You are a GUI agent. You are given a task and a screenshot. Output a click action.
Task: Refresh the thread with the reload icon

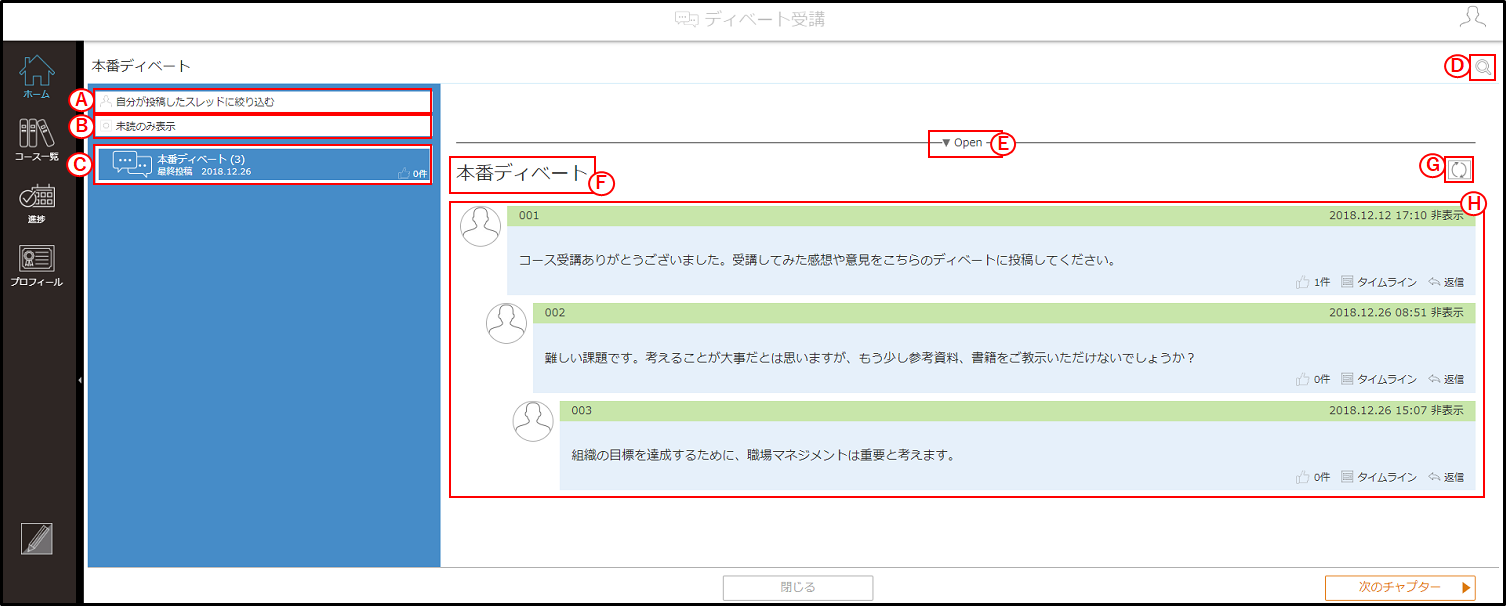(x=1458, y=170)
